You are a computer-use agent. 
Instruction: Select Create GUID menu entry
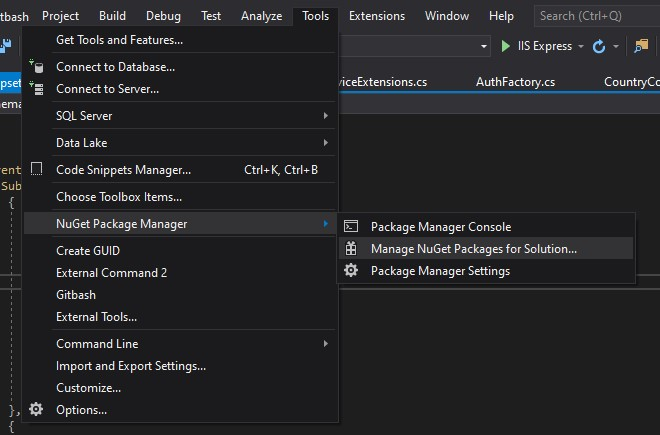[x=88, y=251]
